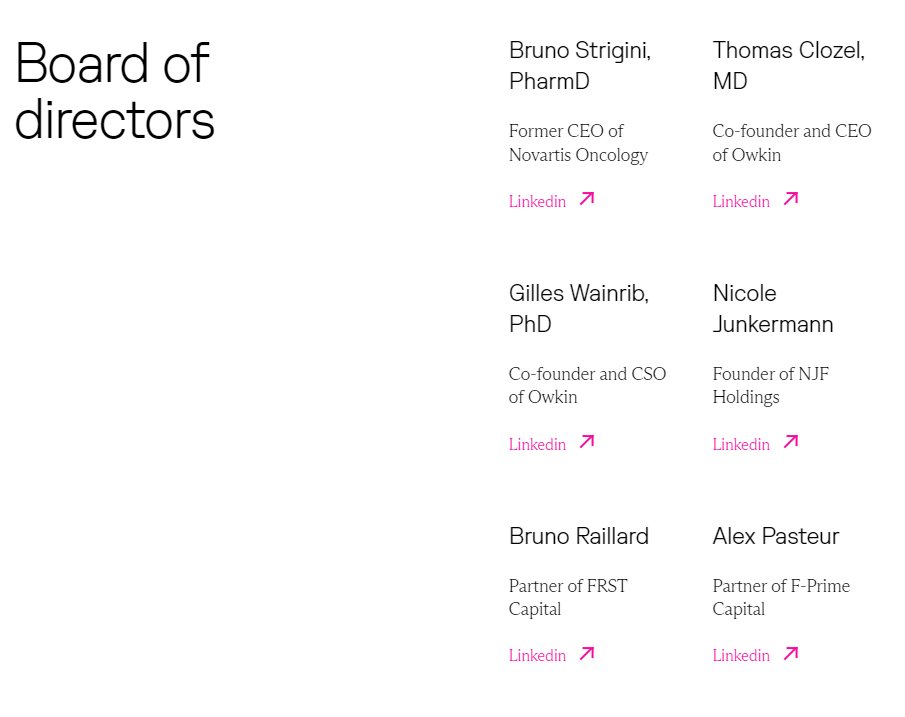The width and height of the screenshot is (905, 717).
Task: Visit Gilles Wainrib's Linkedin text link
Action: pyautogui.click(x=537, y=445)
